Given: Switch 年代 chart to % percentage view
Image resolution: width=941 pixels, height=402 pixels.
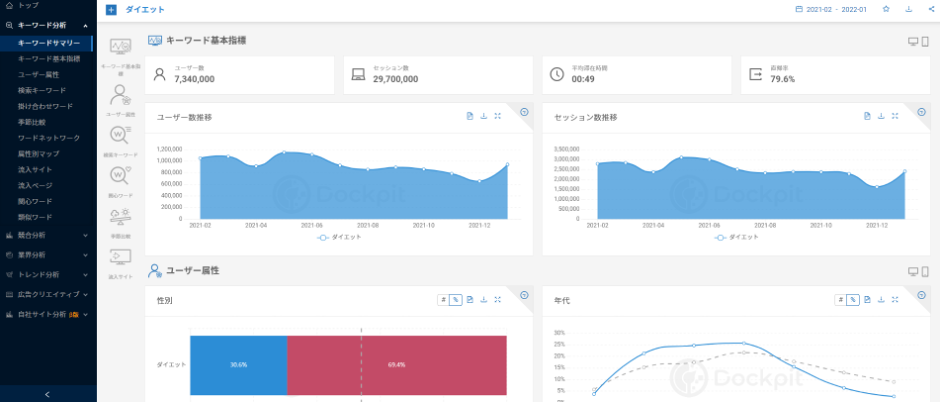Looking at the screenshot, I should click(x=853, y=300).
